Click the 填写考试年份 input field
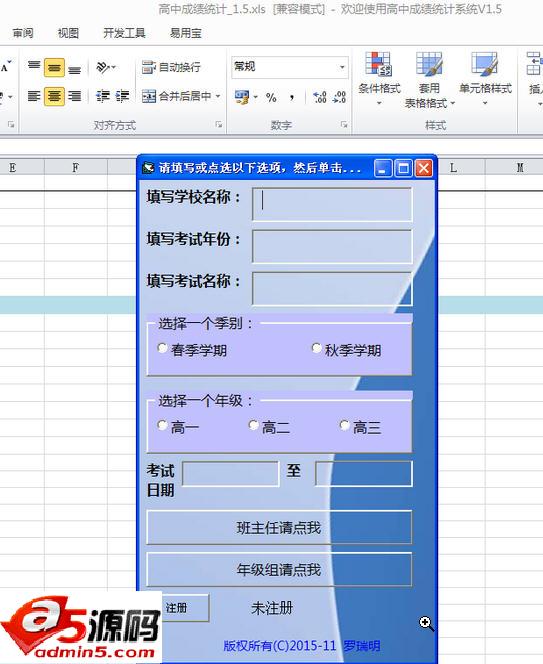This screenshot has height=664, width=543. [332, 246]
